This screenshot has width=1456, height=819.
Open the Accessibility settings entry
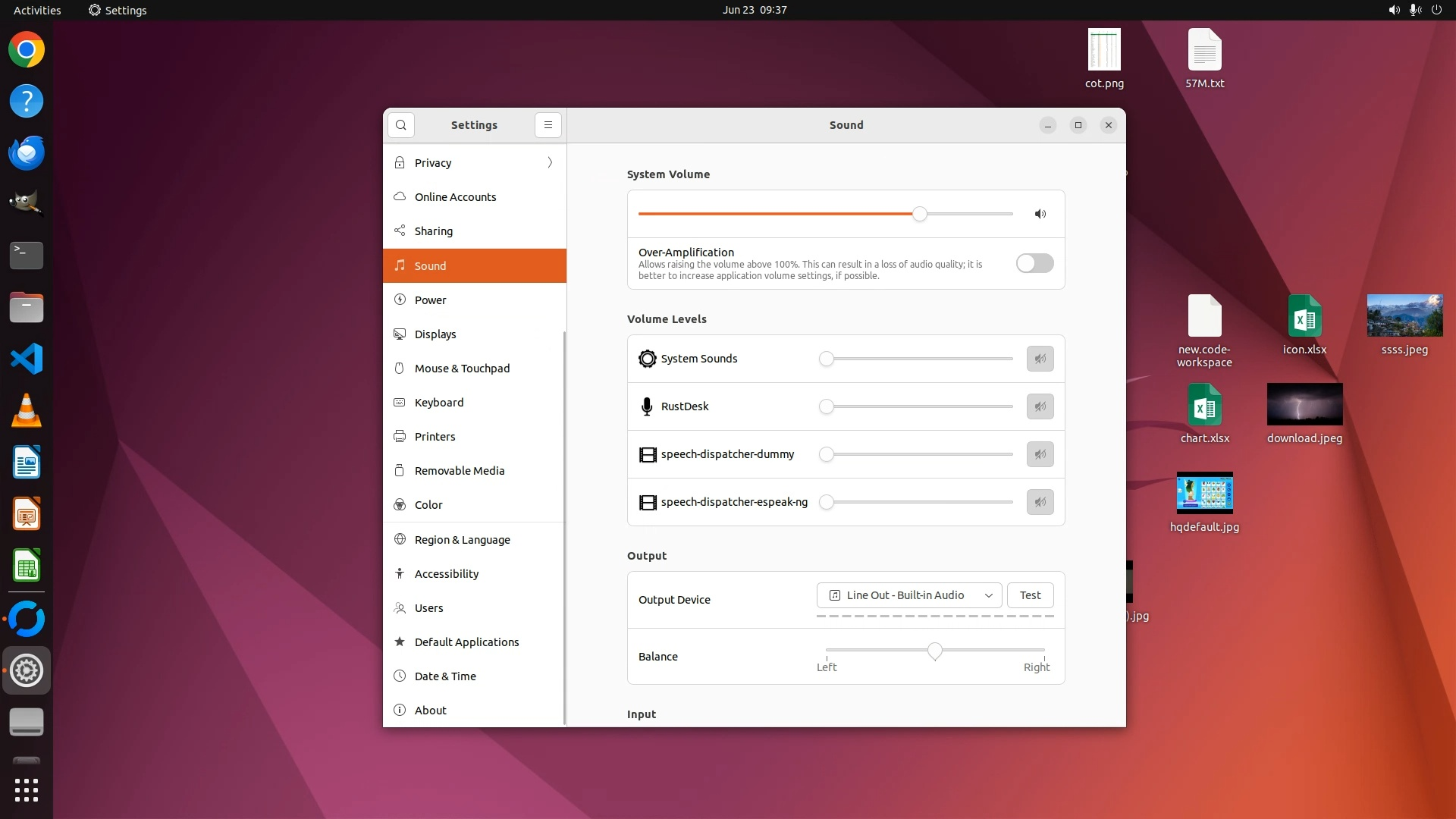click(x=446, y=574)
